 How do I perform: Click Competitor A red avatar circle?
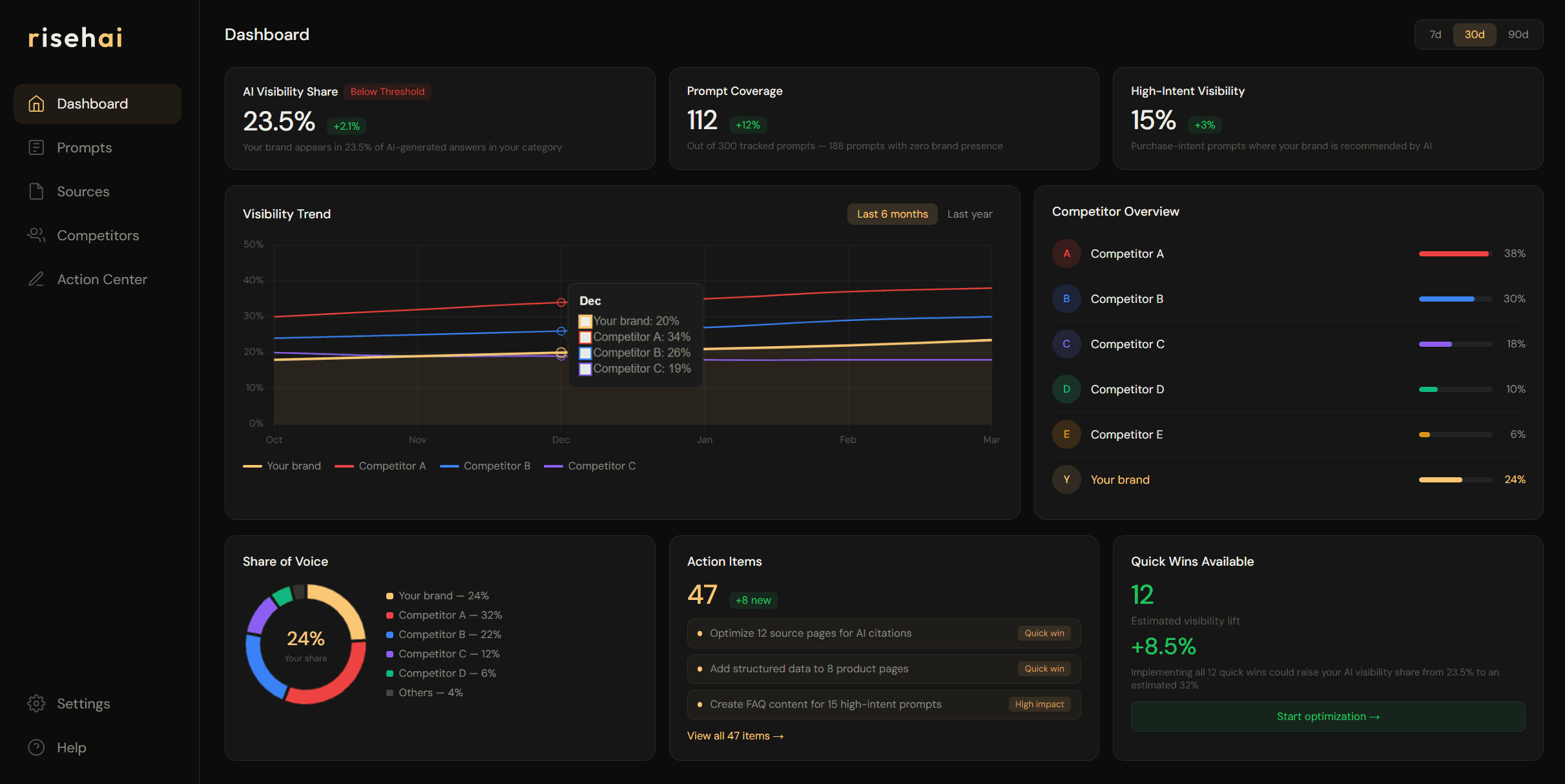[x=1066, y=254]
